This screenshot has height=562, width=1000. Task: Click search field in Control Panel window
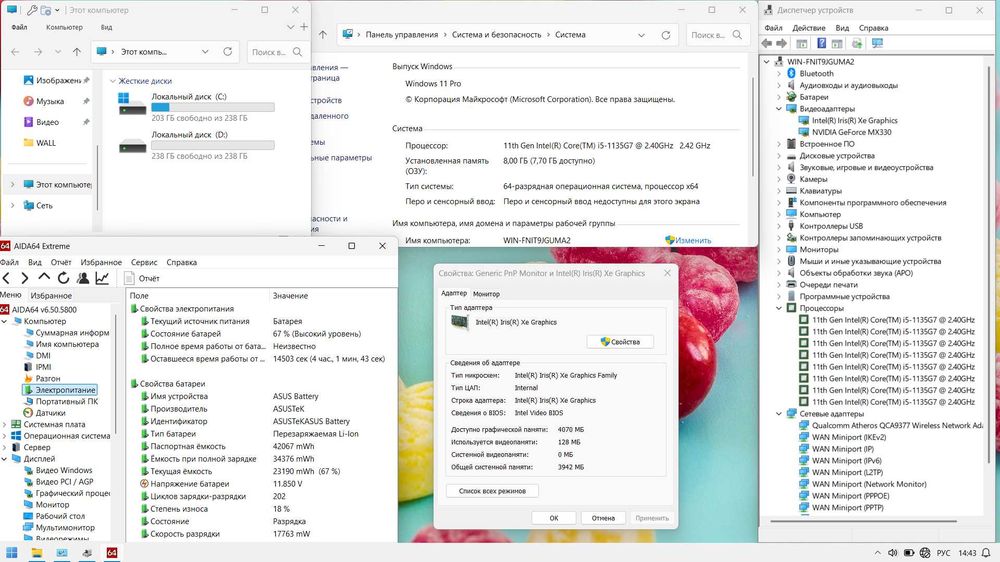click(717, 35)
